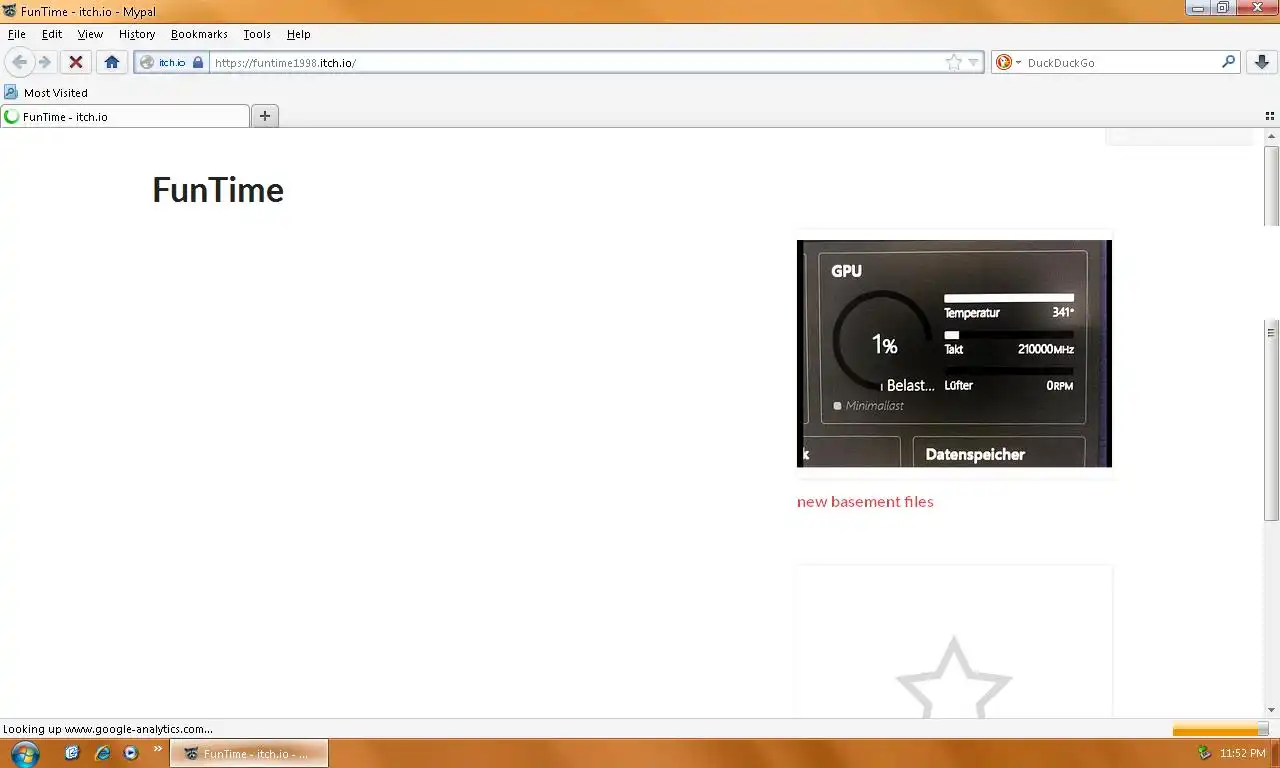This screenshot has width=1280, height=768.
Task: Click the search magnifier icon
Action: click(x=1229, y=62)
